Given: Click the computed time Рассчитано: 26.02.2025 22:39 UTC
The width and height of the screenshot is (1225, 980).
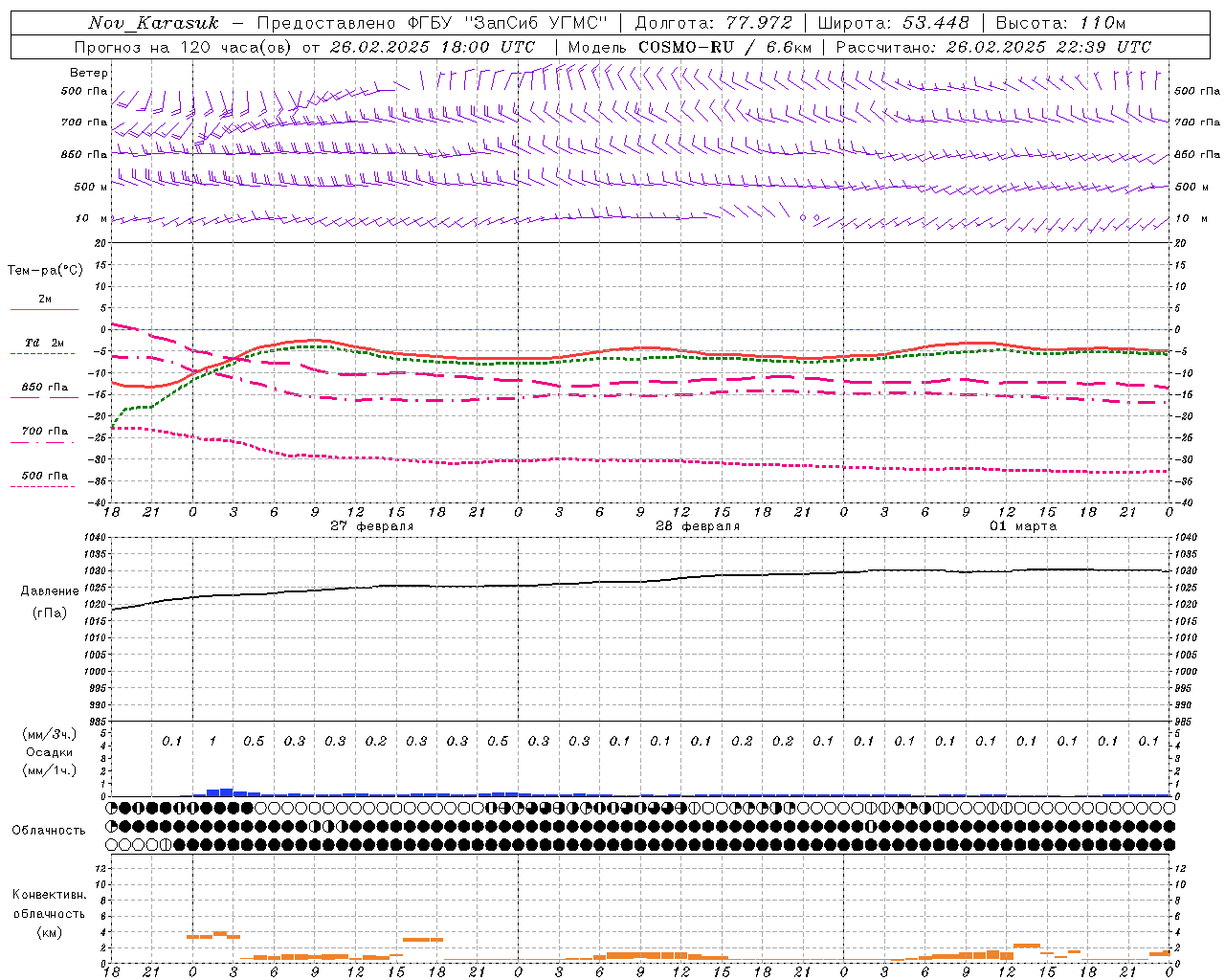Looking at the screenshot, I should (993, 47).
